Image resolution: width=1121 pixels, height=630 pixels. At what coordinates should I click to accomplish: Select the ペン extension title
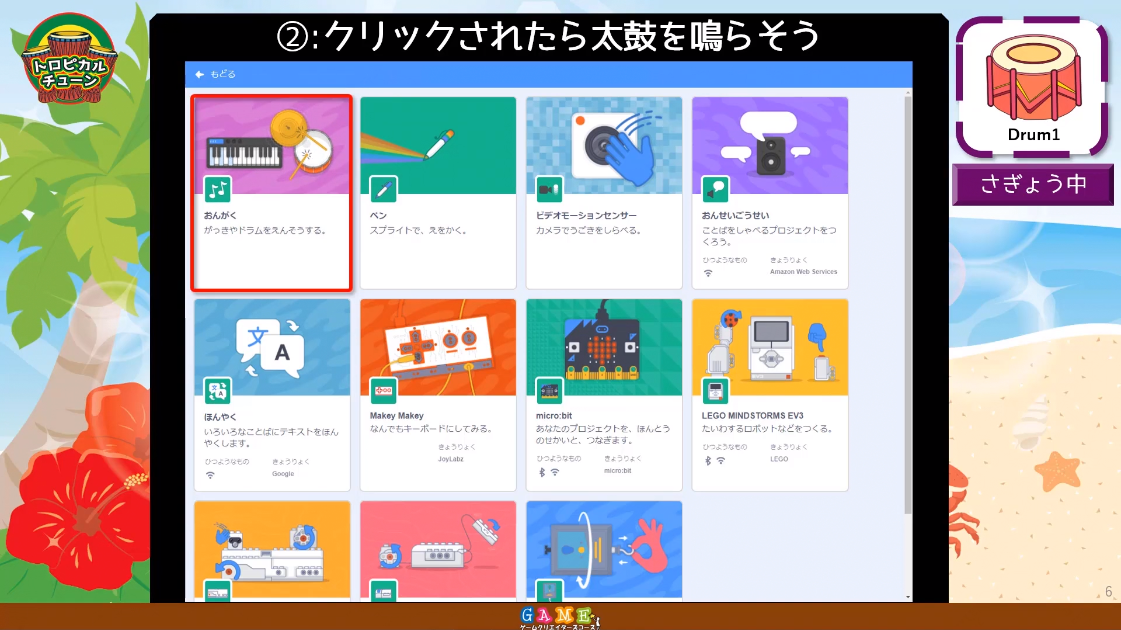[378, 215]
